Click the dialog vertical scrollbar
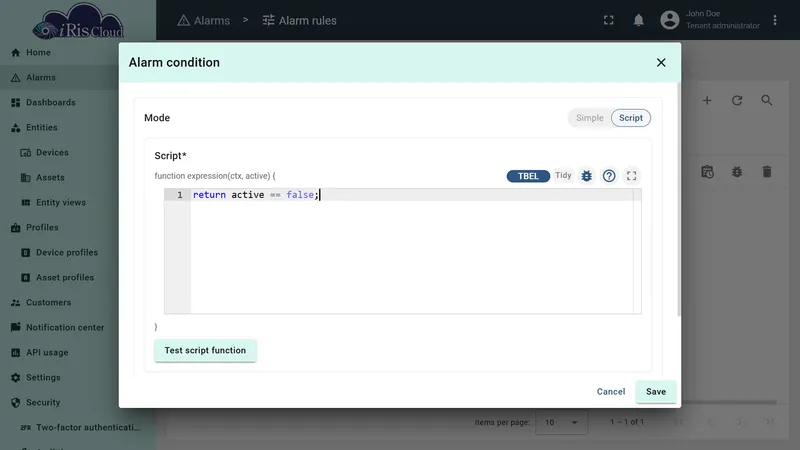The image size is (800, 450). (x=679, y=199)
